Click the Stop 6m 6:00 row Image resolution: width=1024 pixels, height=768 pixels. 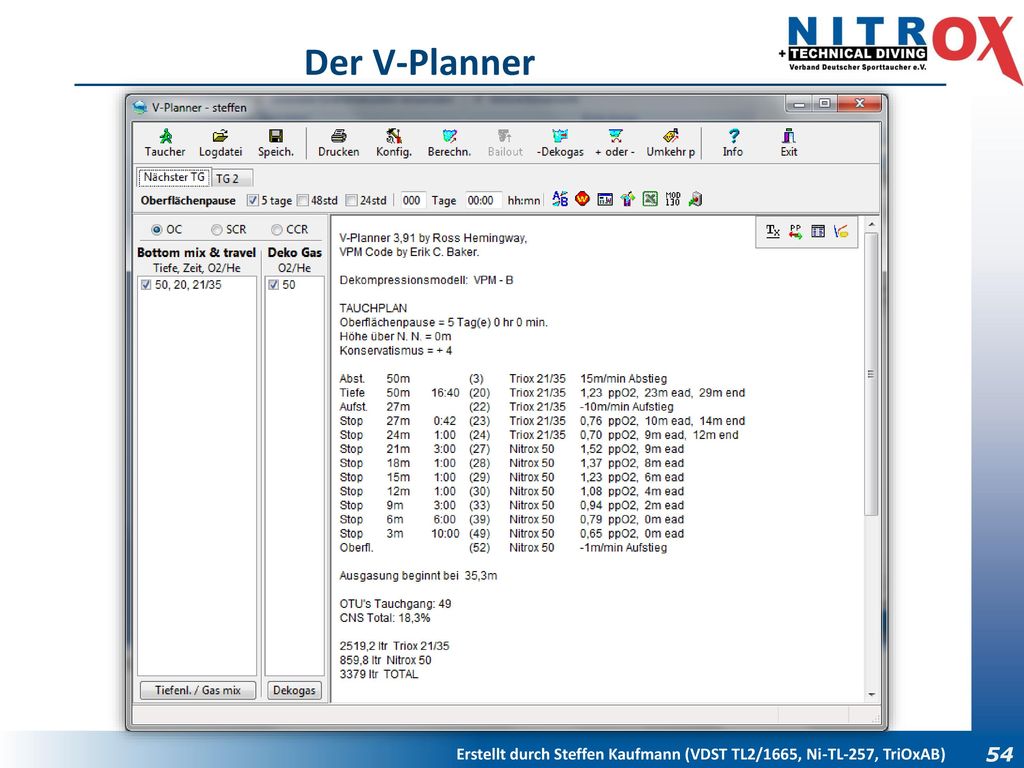512,520
